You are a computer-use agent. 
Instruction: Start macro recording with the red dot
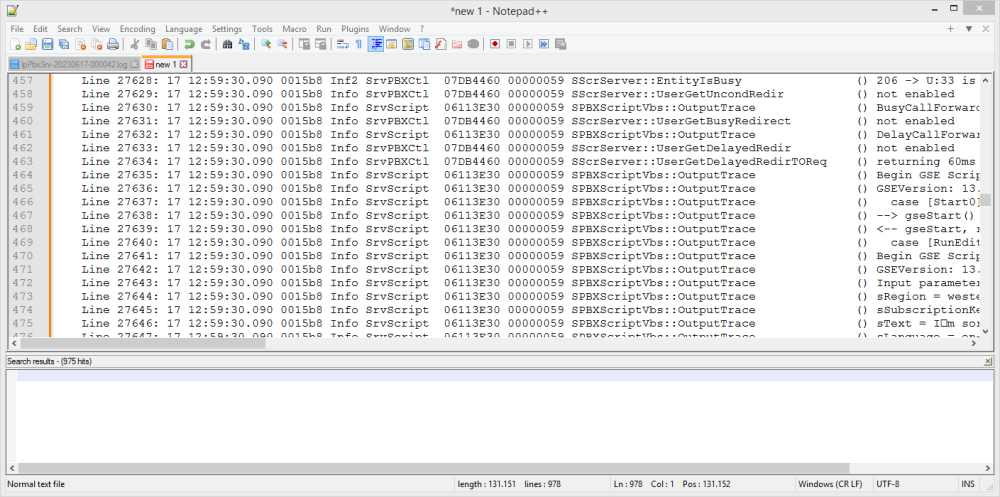click(495, 44)
